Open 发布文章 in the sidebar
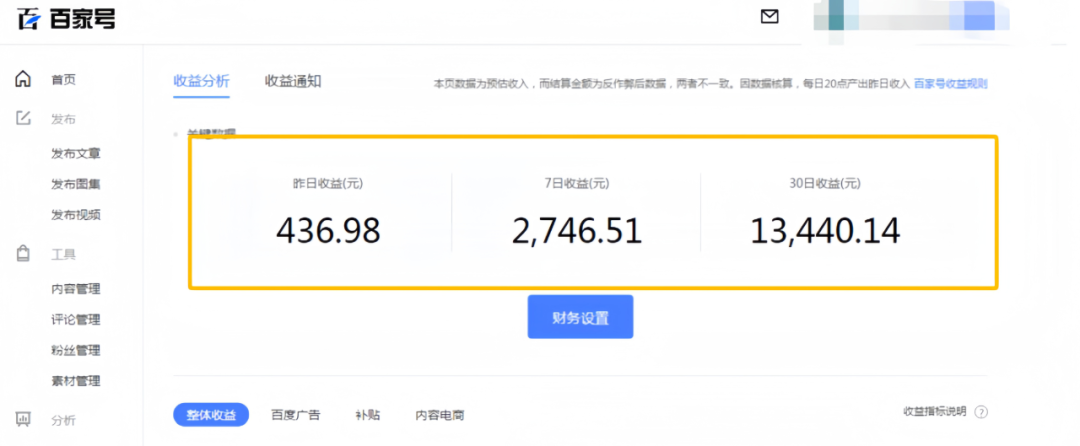 [76, 154]
